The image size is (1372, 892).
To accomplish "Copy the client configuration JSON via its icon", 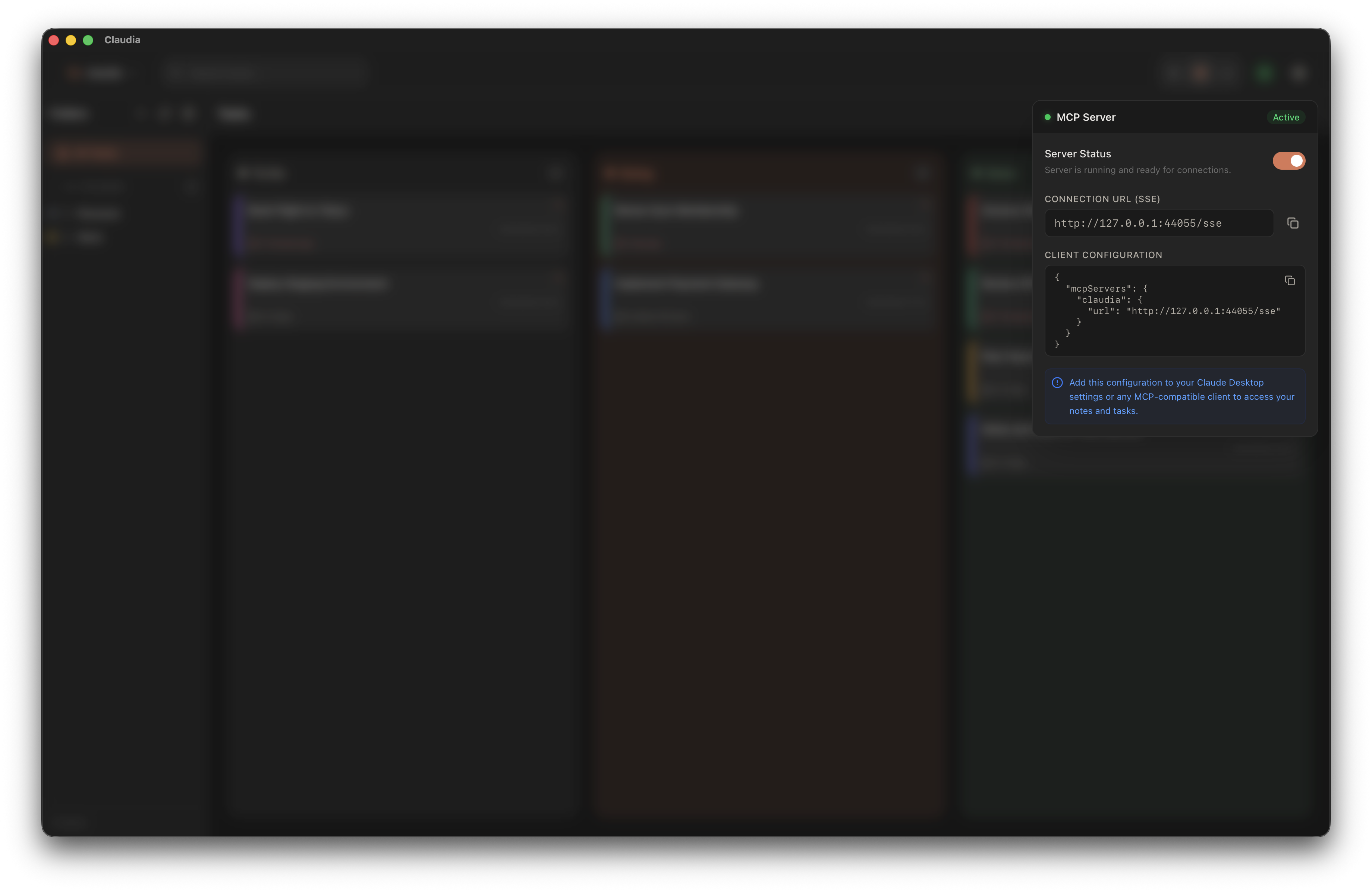I will pyautogui.click(x=1290, y=281).
